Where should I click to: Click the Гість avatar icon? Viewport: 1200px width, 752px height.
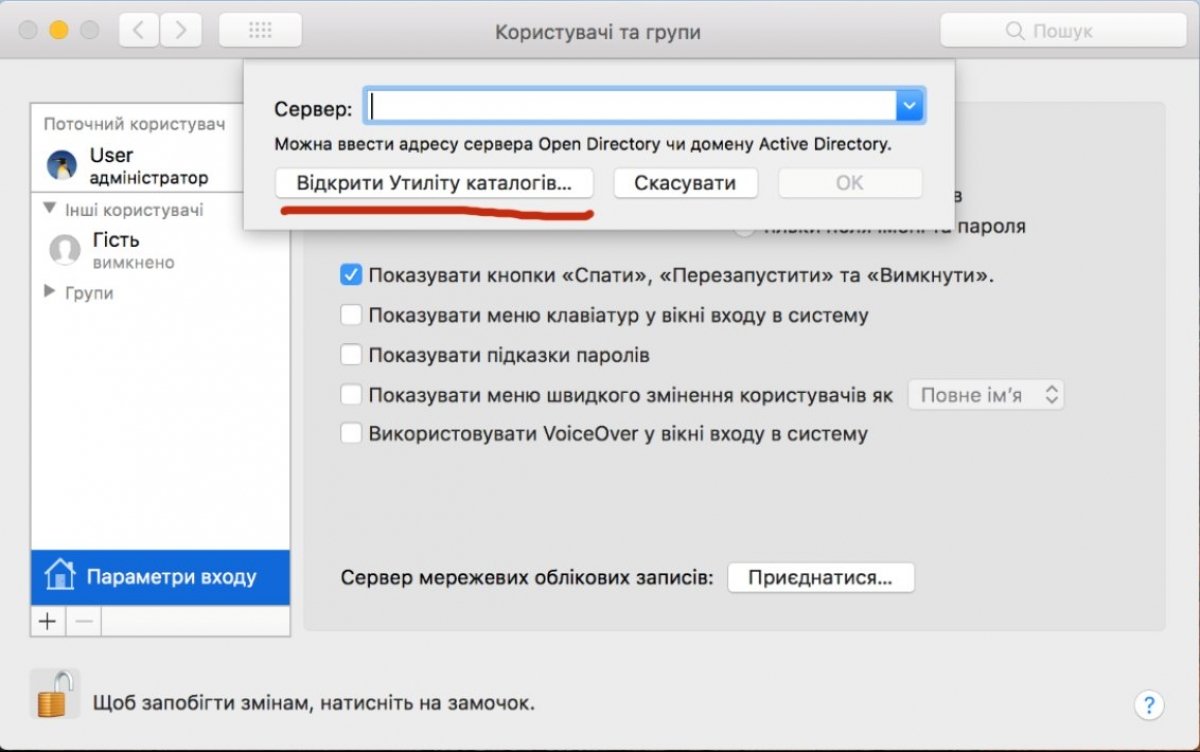64,250
